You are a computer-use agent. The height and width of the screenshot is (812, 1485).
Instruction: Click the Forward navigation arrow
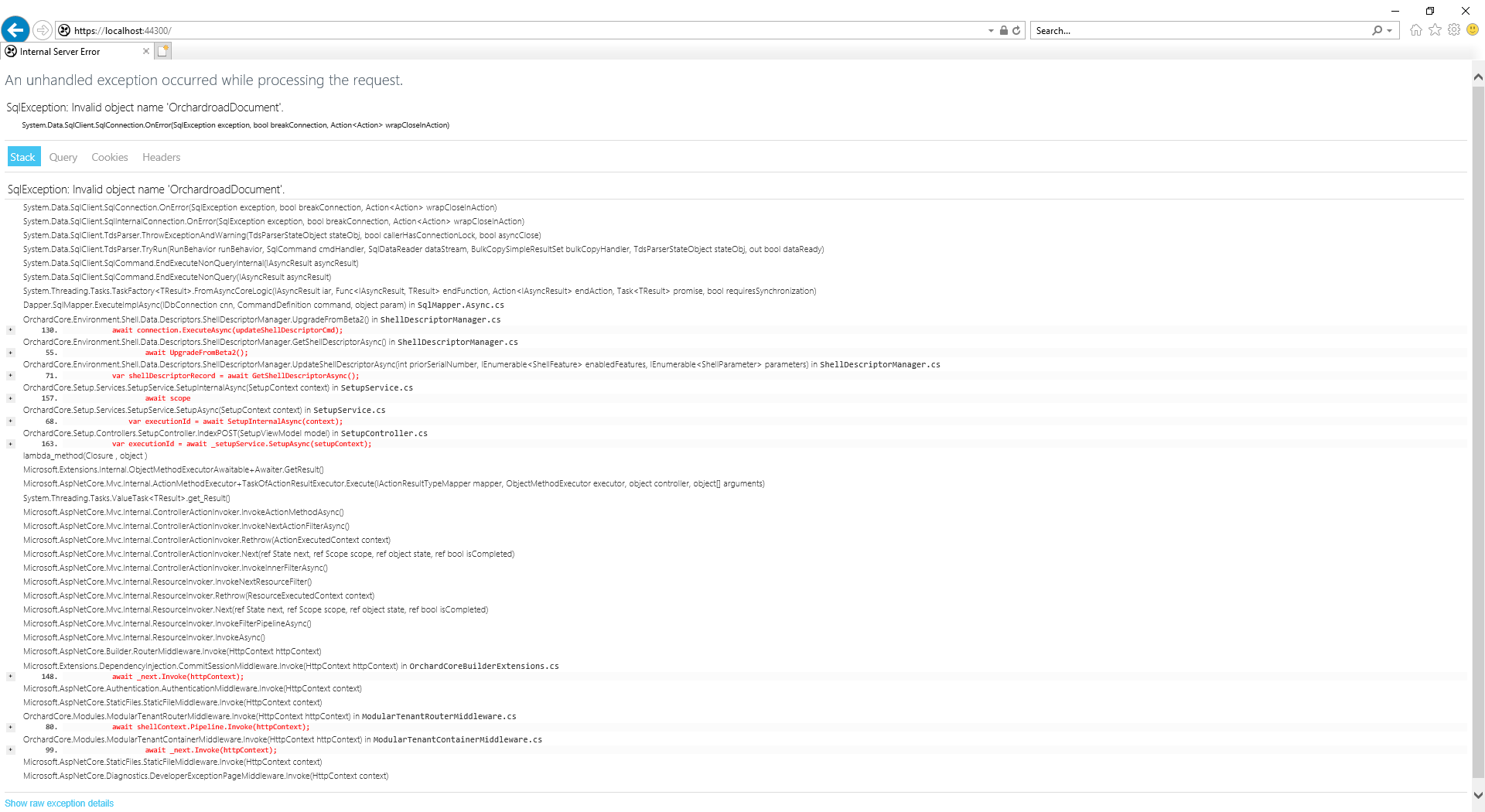(43, 29)
